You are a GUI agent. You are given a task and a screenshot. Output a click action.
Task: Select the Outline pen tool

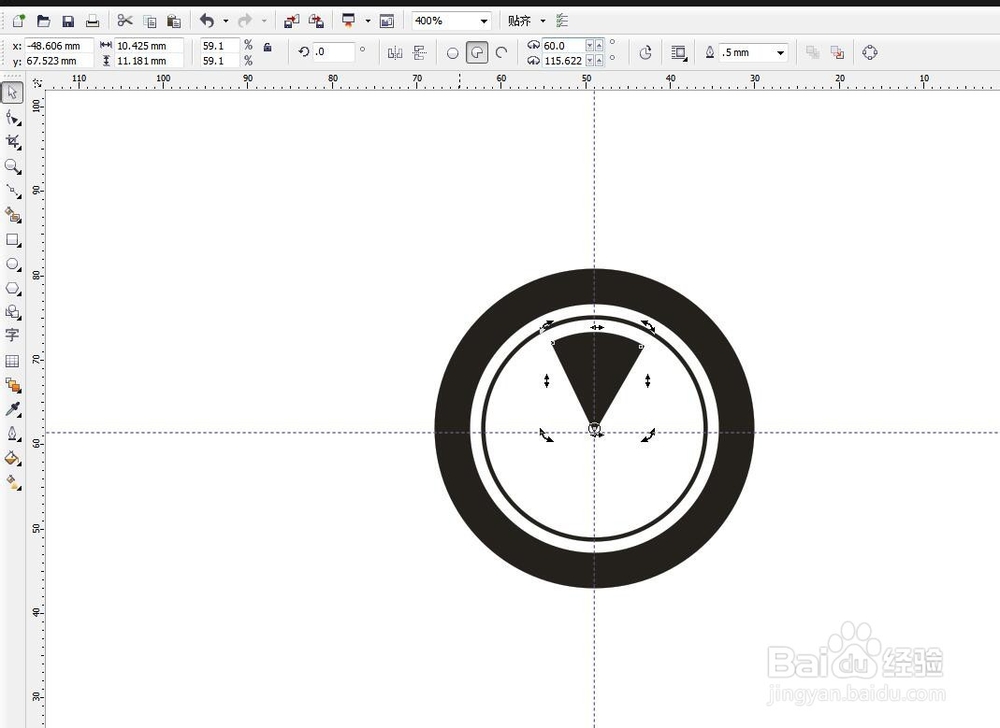tap(12, 433)
